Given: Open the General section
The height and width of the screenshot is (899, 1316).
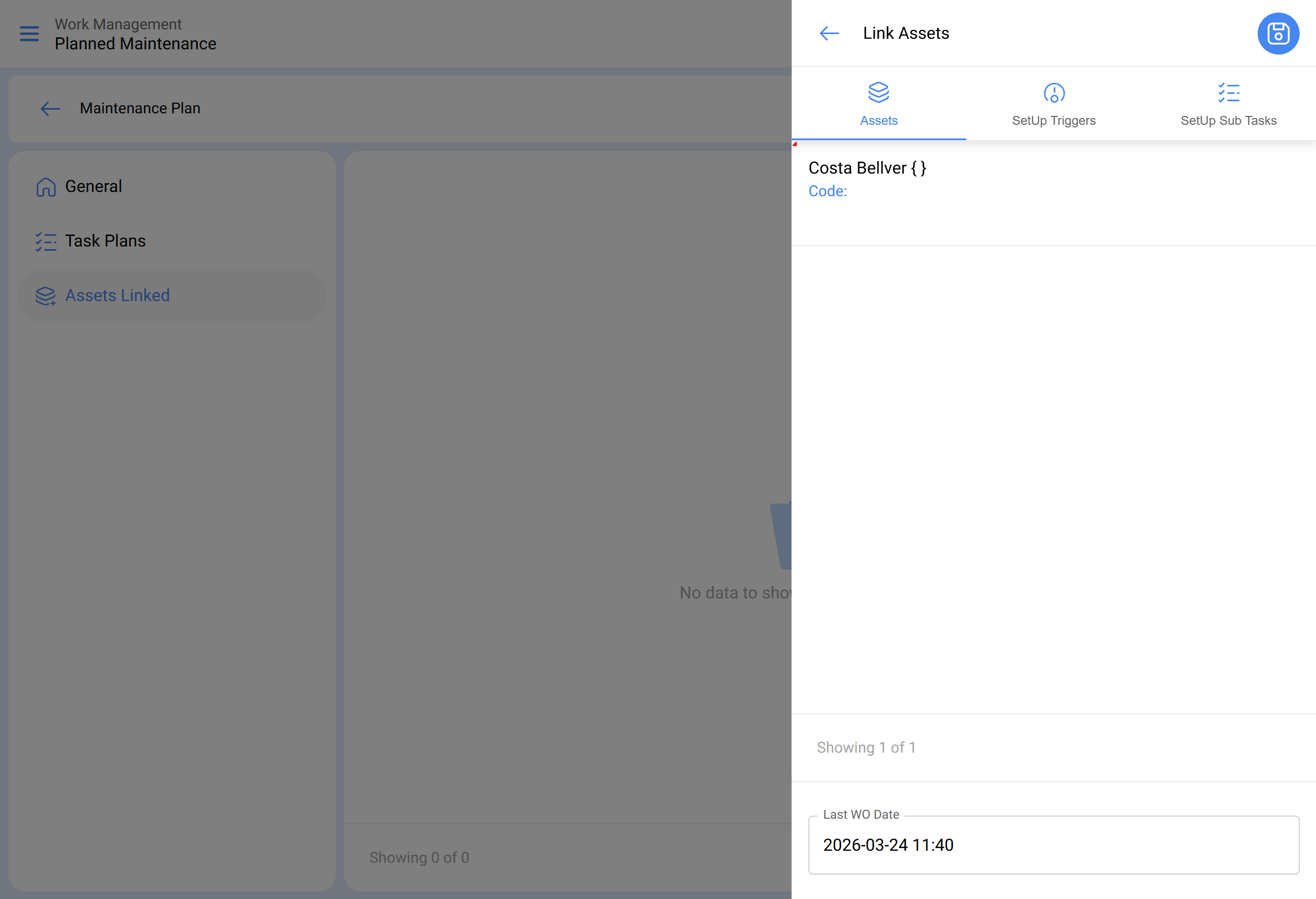Looking at the screenshot, I should click(93, 186).
